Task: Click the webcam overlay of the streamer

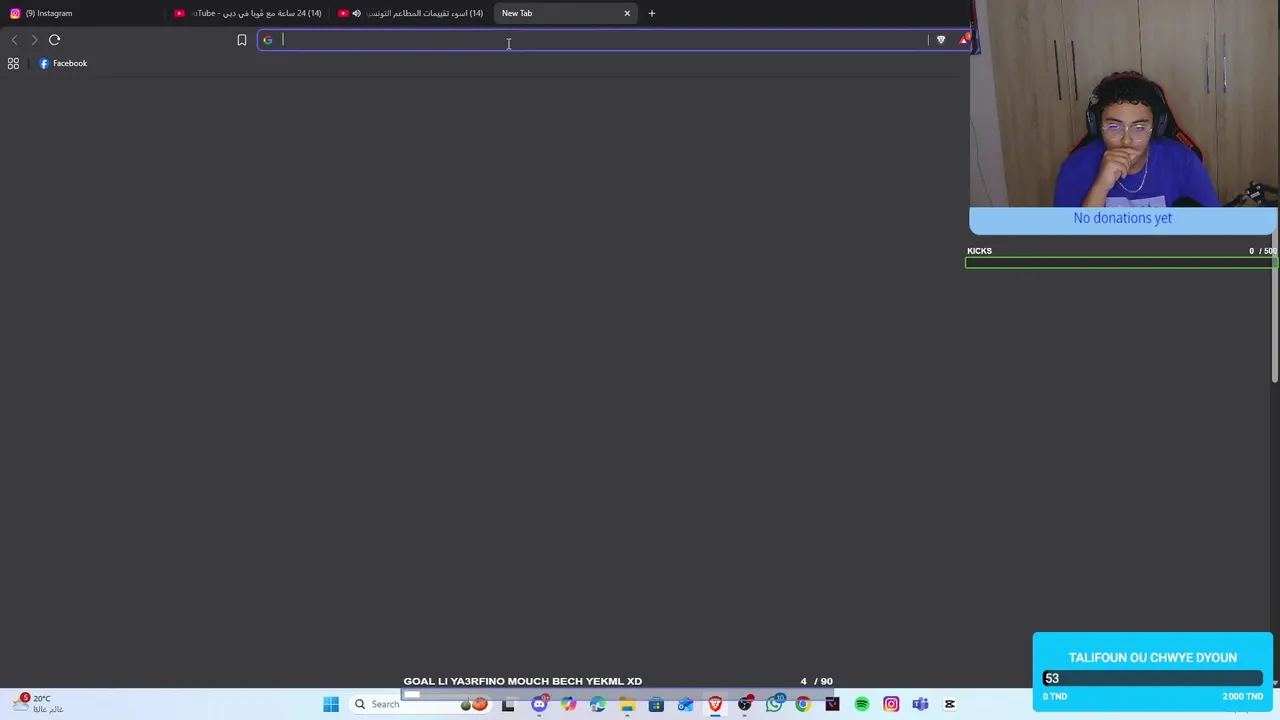Action: (1124, 104)
